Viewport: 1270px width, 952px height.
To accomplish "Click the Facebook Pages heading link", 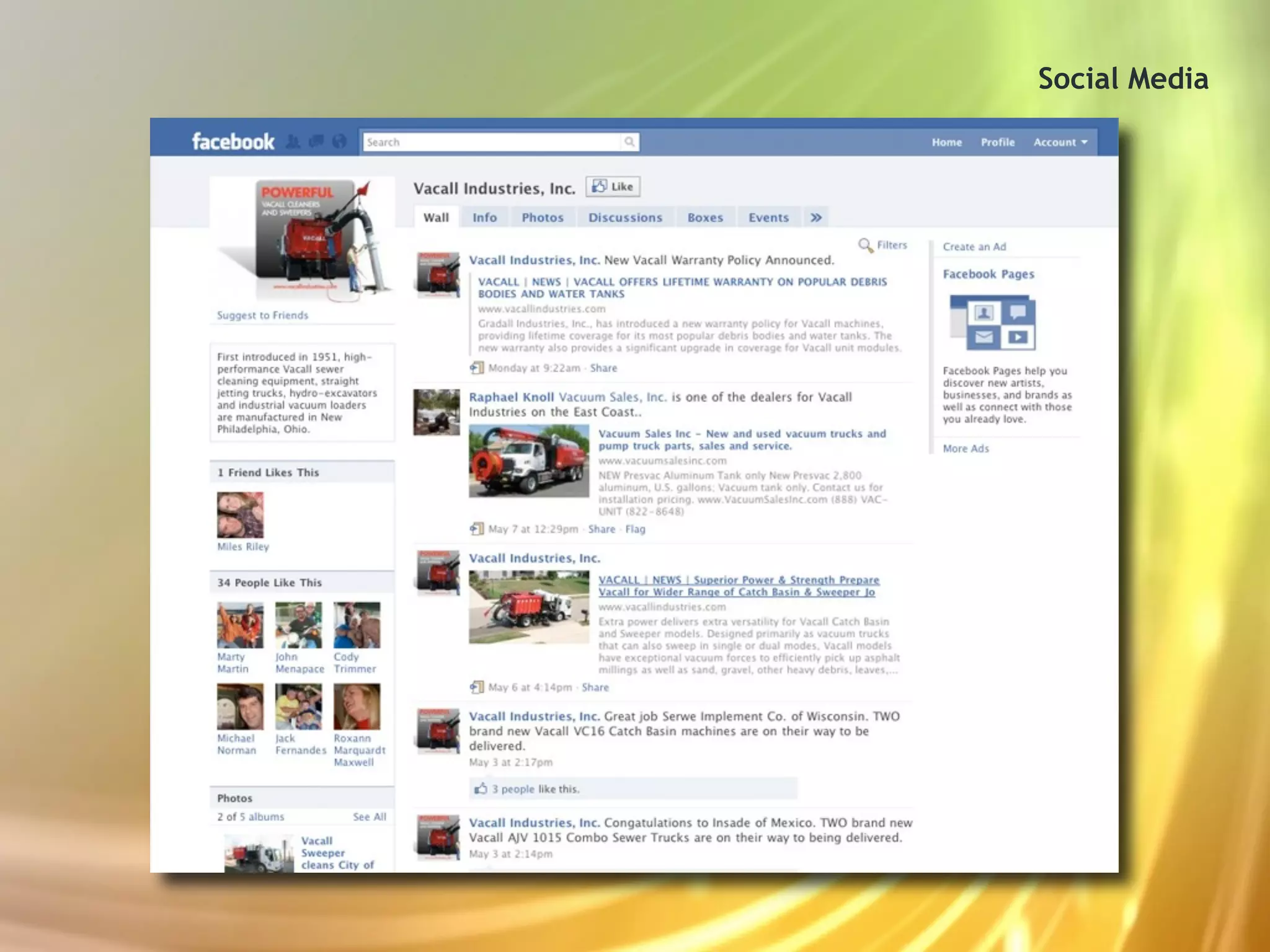I will tap(988, 274).
